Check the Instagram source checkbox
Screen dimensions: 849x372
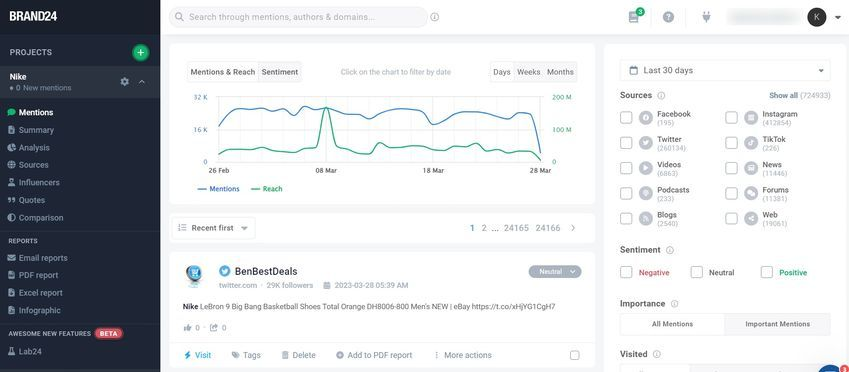click(x=732, y=118)
